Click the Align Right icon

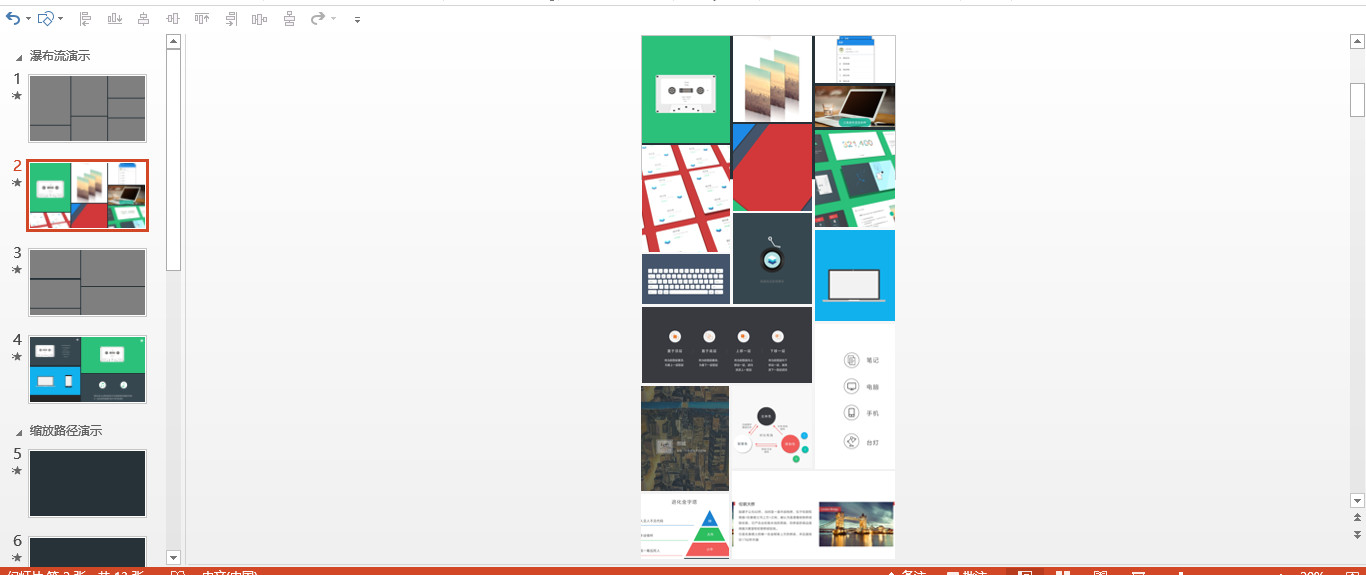[231, 18]
